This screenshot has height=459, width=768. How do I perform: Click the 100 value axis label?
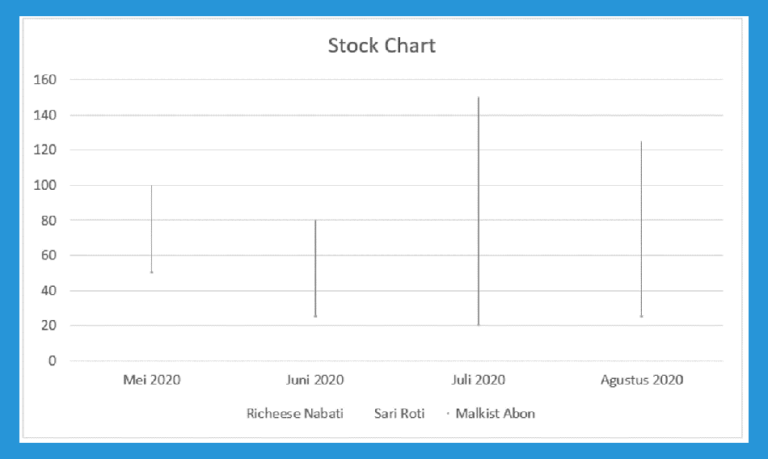pyautogui.click(x=45, y=185)
